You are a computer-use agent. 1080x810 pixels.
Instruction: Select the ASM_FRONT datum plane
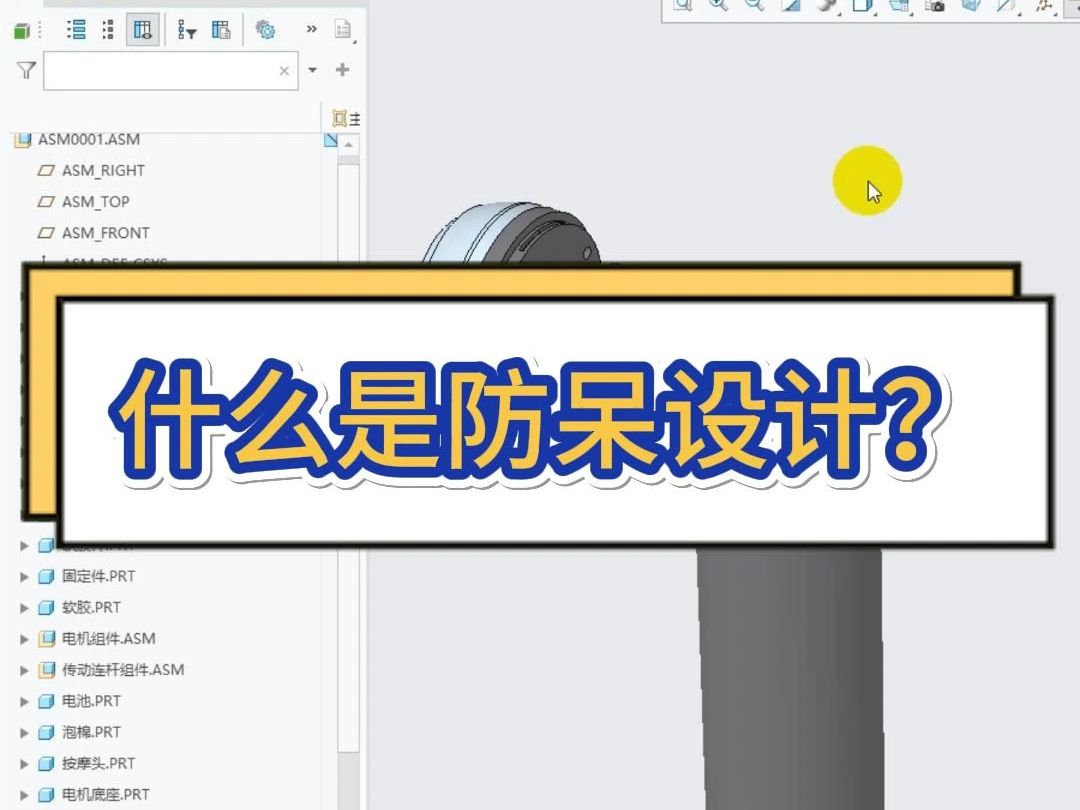coord(105,233)
